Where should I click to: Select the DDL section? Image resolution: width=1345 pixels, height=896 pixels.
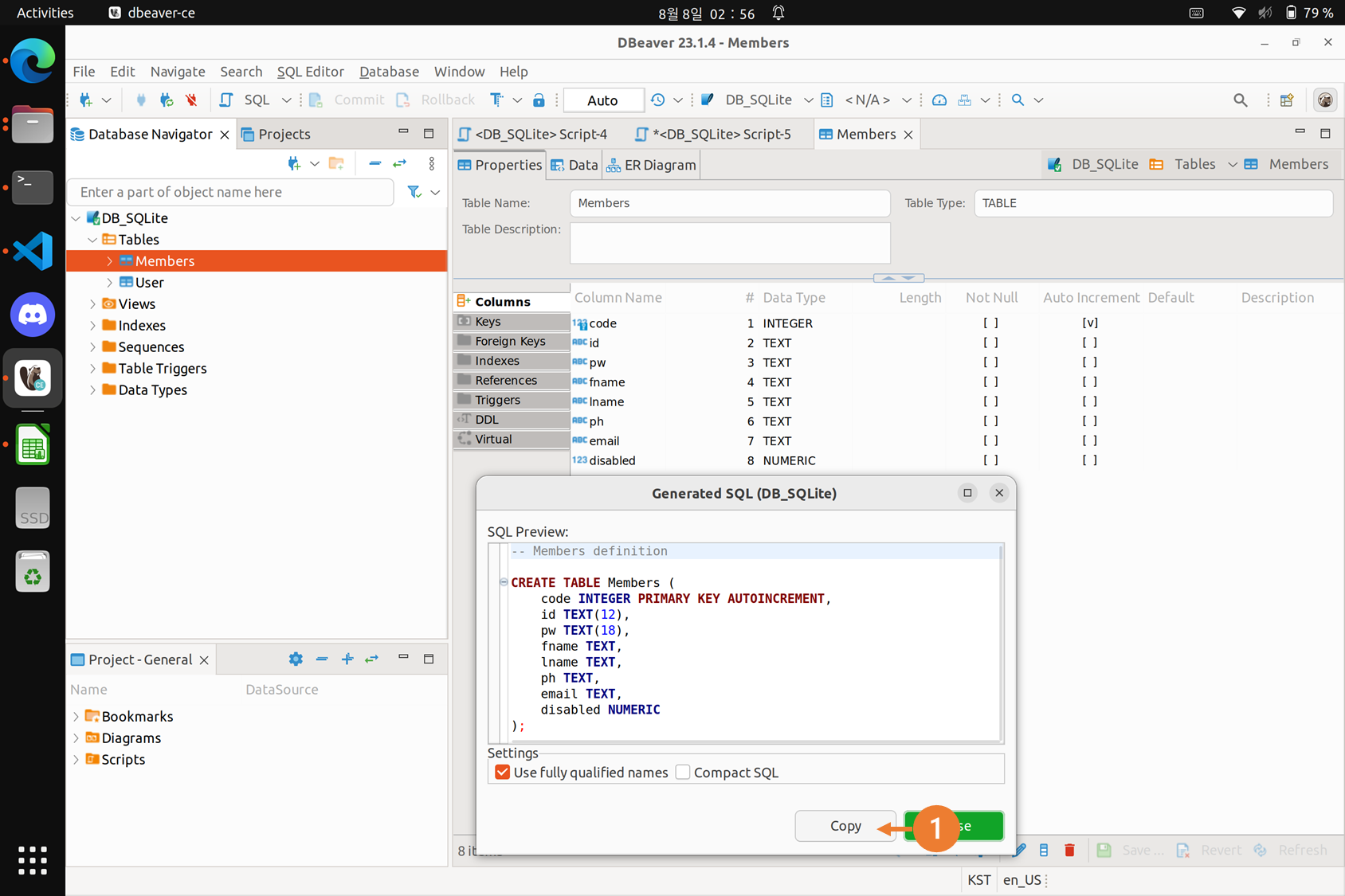pyautogui.click(x=512, y=420)
